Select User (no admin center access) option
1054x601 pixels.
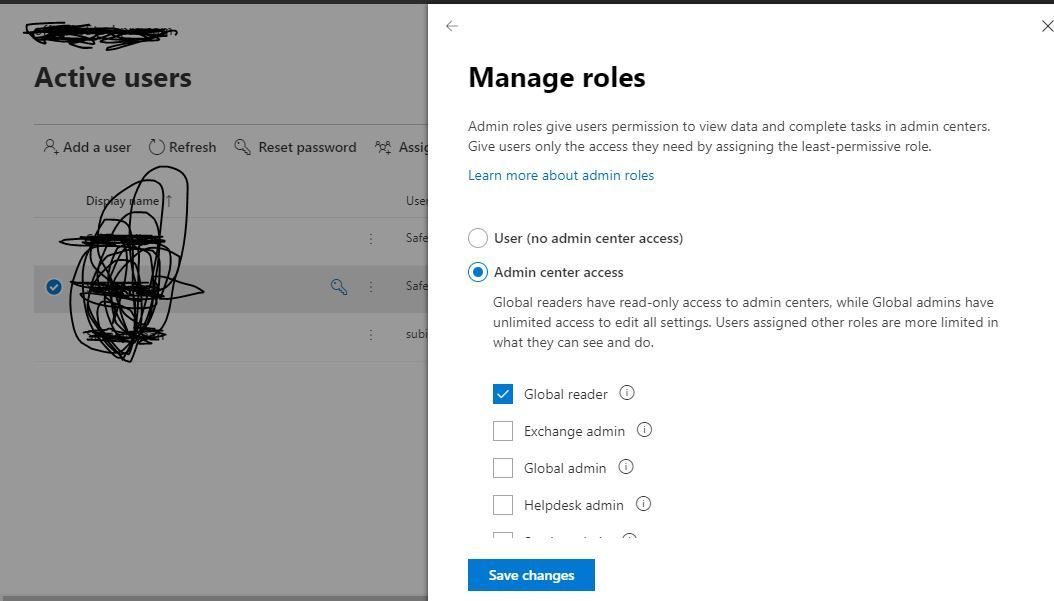(478, 238)
